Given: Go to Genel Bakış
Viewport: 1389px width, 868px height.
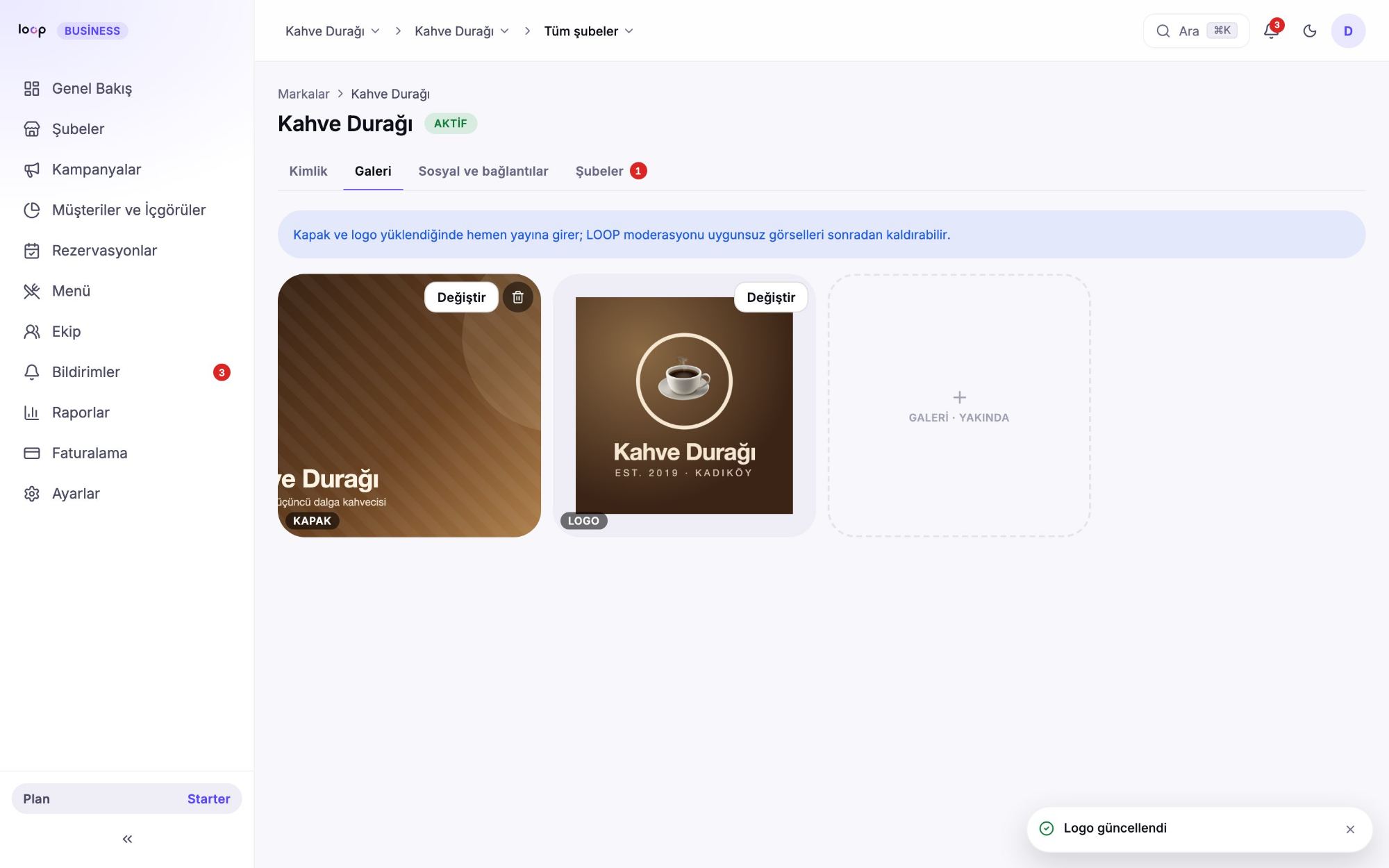Looking at the screenshot, I should [126, 89].
